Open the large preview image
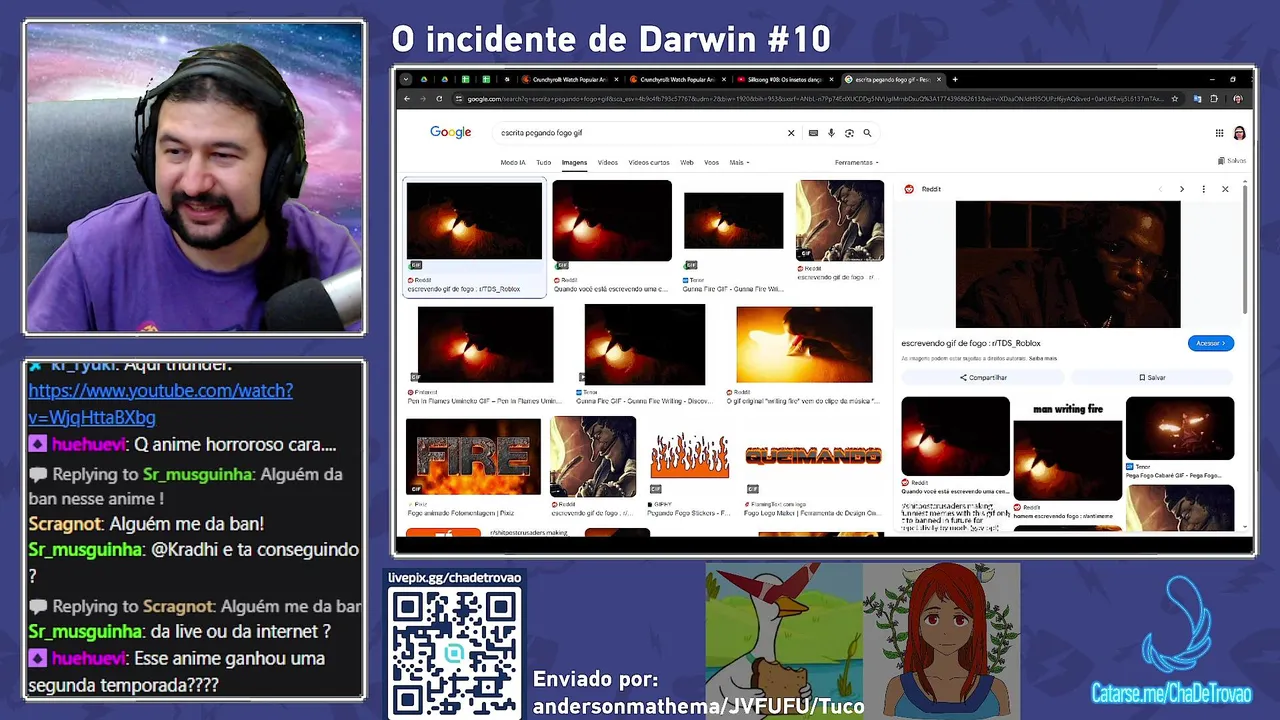1280x720 pixels. pyautogui.click(x=1067, y=264)
